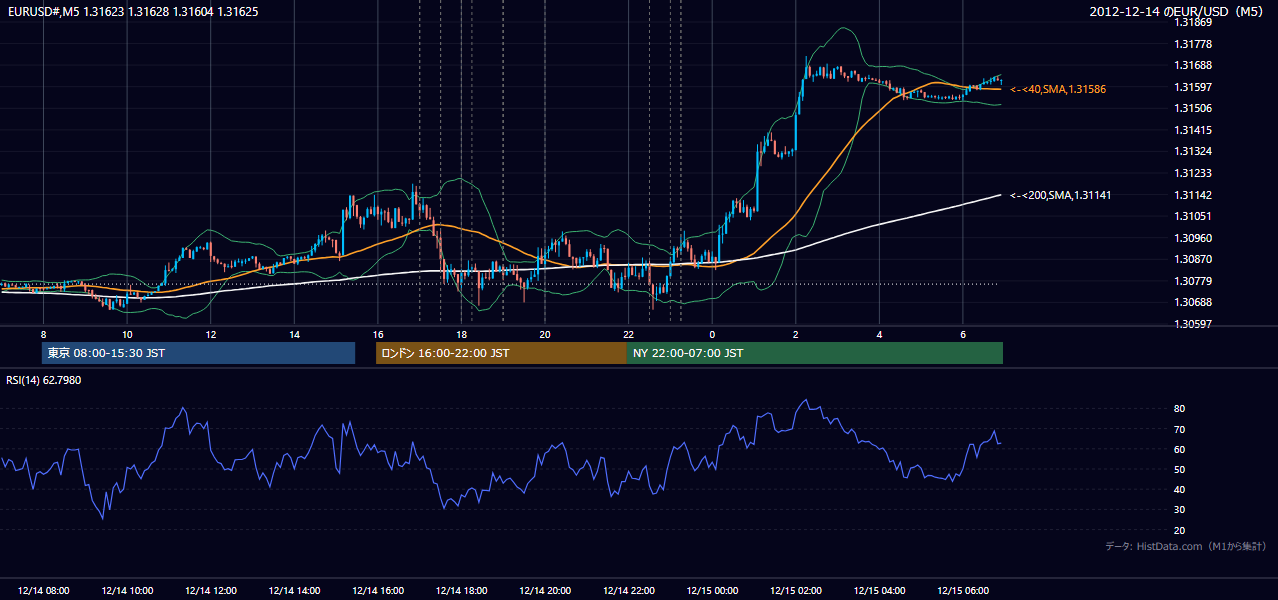Click the 1.31688 price axis label
The width and height of the screenshot is (1278, 600).
pos(1193,65)
